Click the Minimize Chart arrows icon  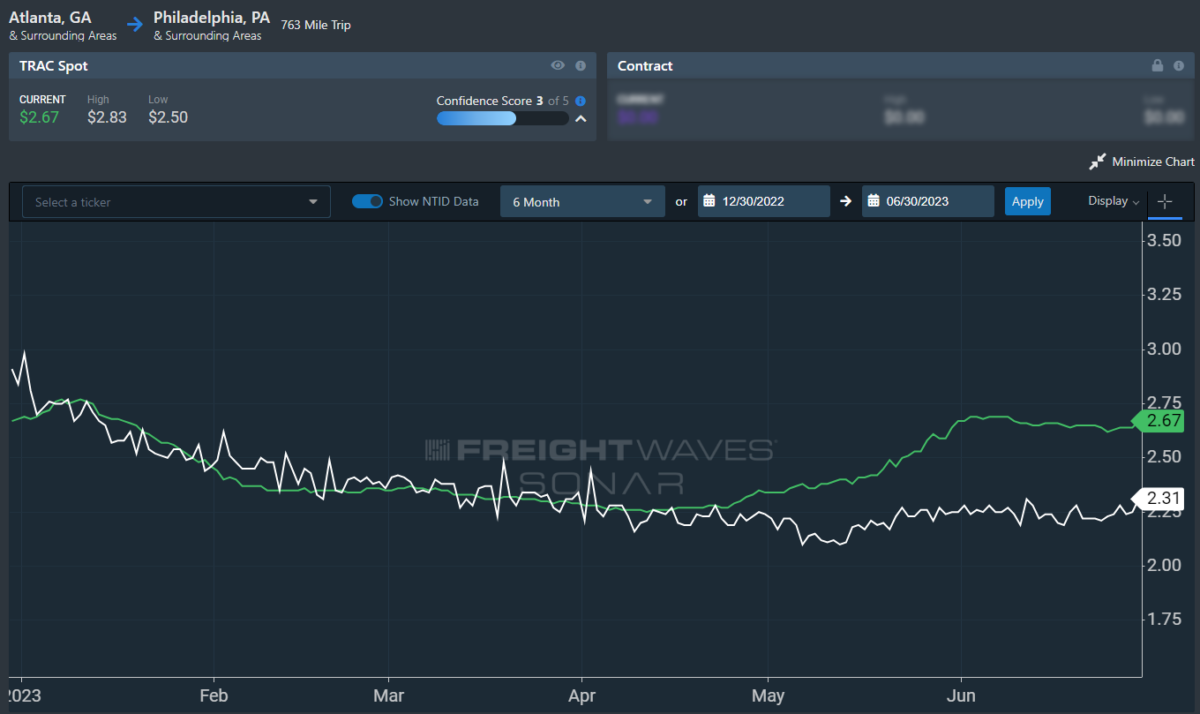(1097, 162)
